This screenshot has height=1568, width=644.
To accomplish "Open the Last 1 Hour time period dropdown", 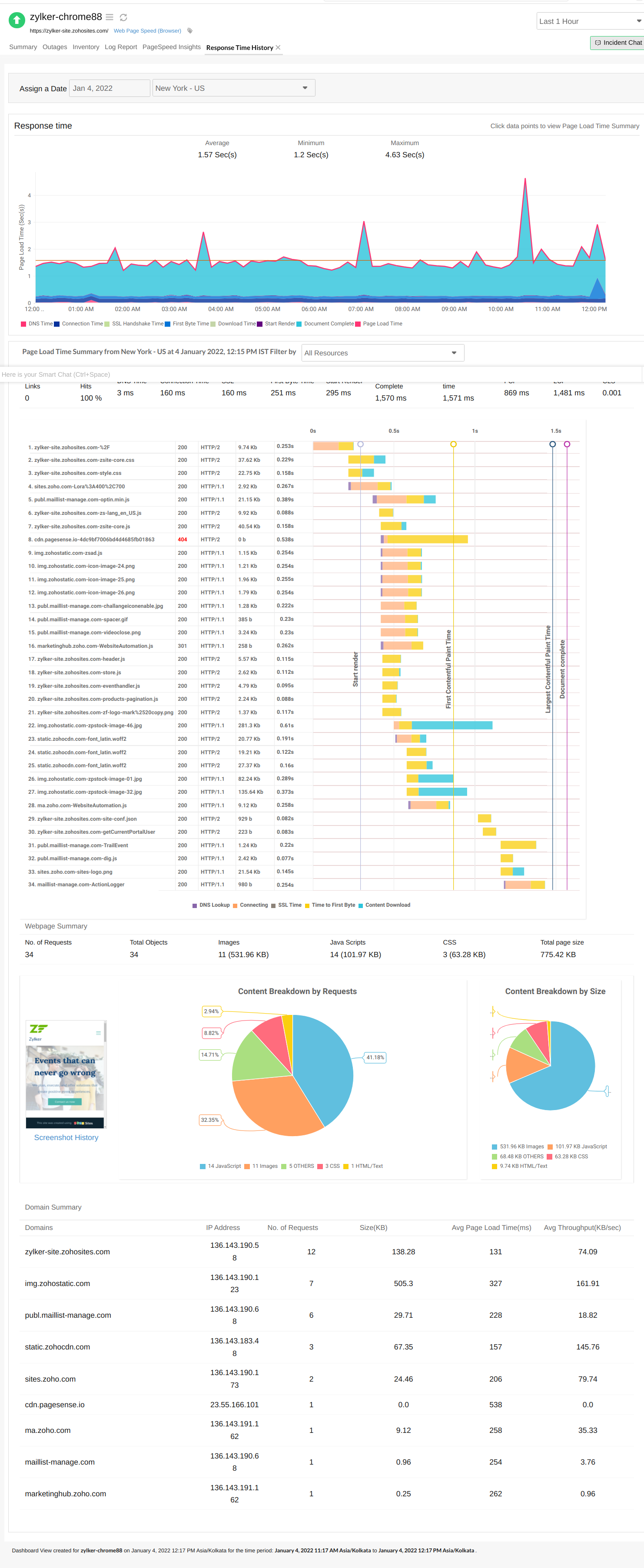I will [589, 21].
